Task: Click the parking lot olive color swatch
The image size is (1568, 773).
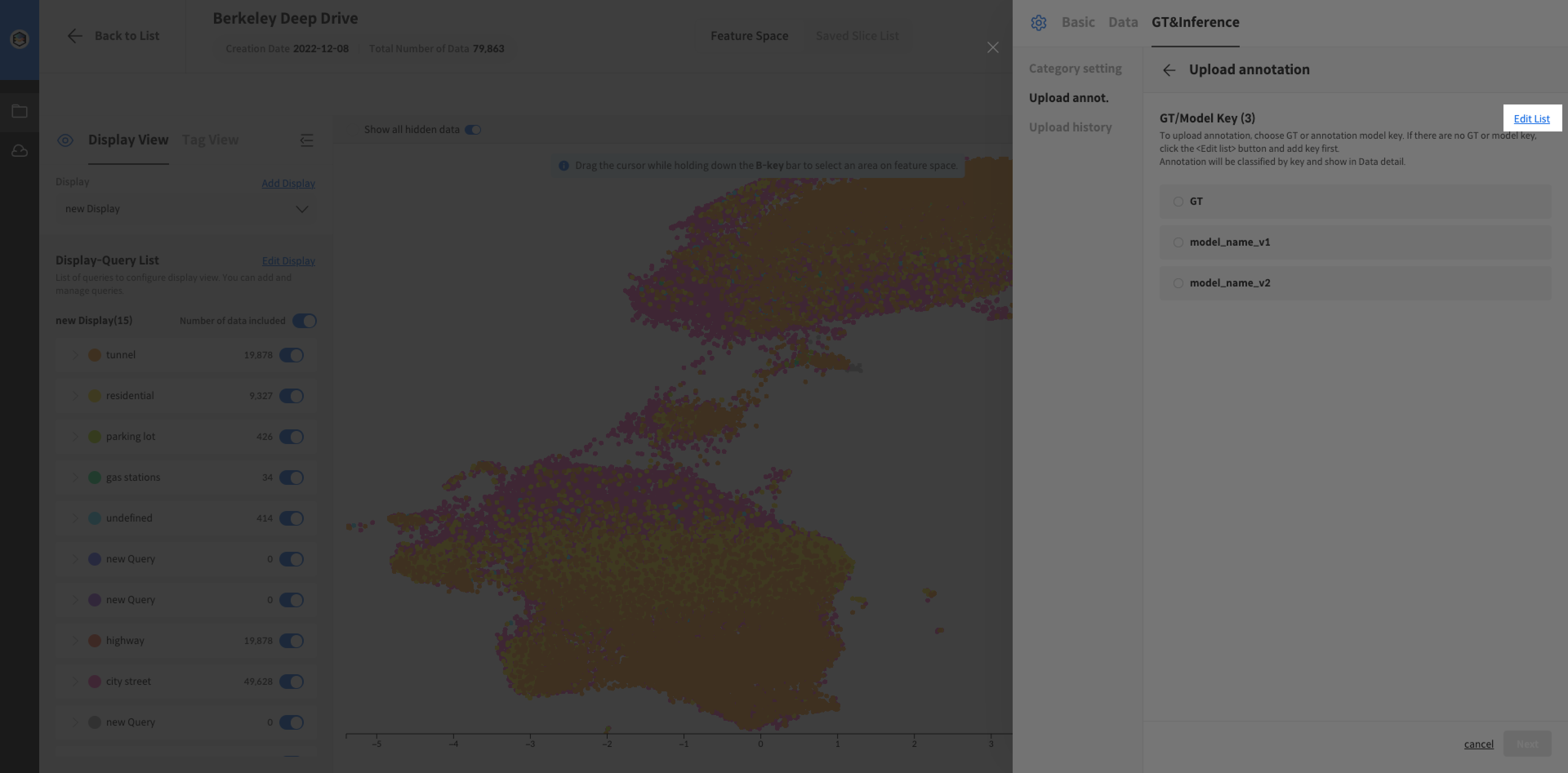Action: 94,437
